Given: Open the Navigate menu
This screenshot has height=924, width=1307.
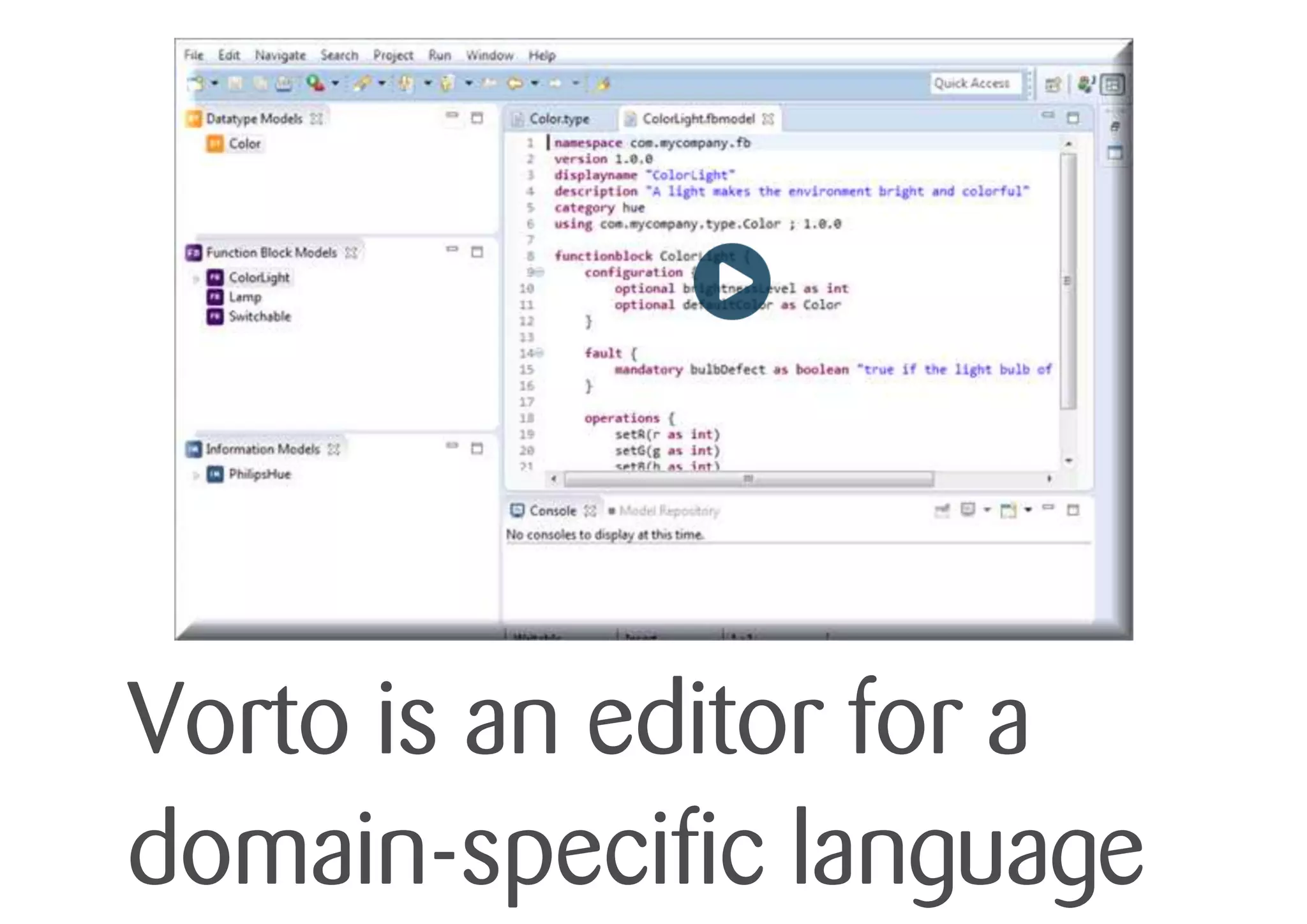Looking at the screenshot, I should tap(280, 56).
